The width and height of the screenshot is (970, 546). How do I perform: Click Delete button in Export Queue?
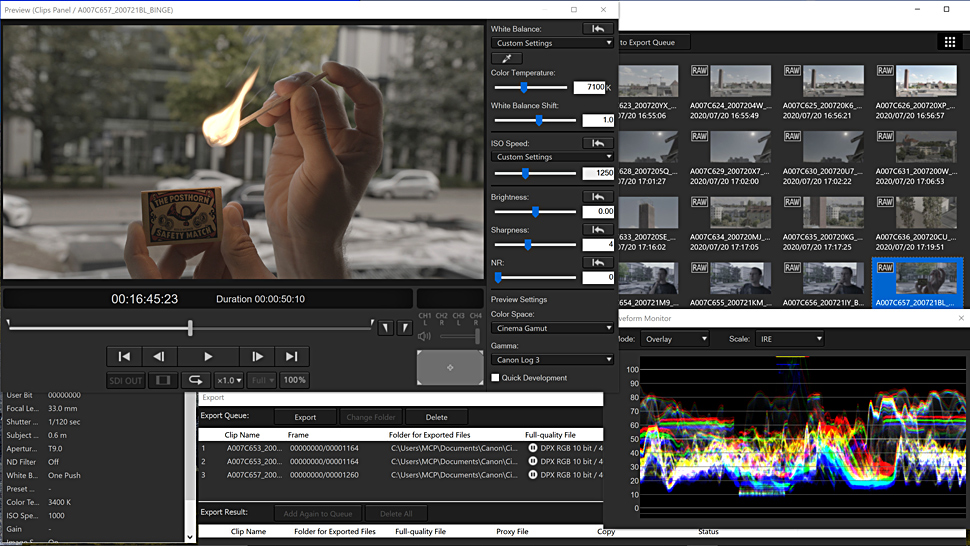click(436, 417)
